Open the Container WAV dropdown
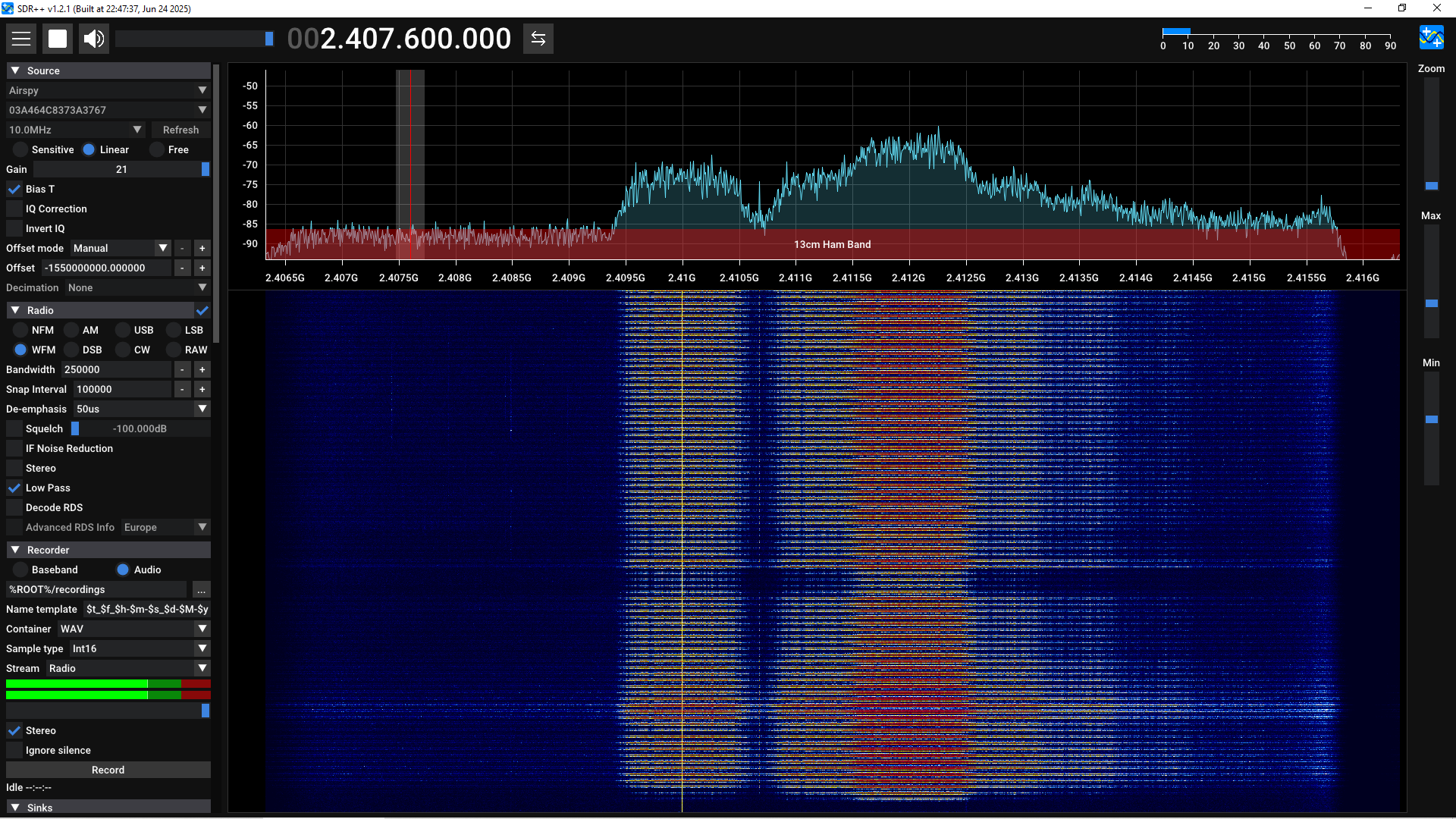 133,629
